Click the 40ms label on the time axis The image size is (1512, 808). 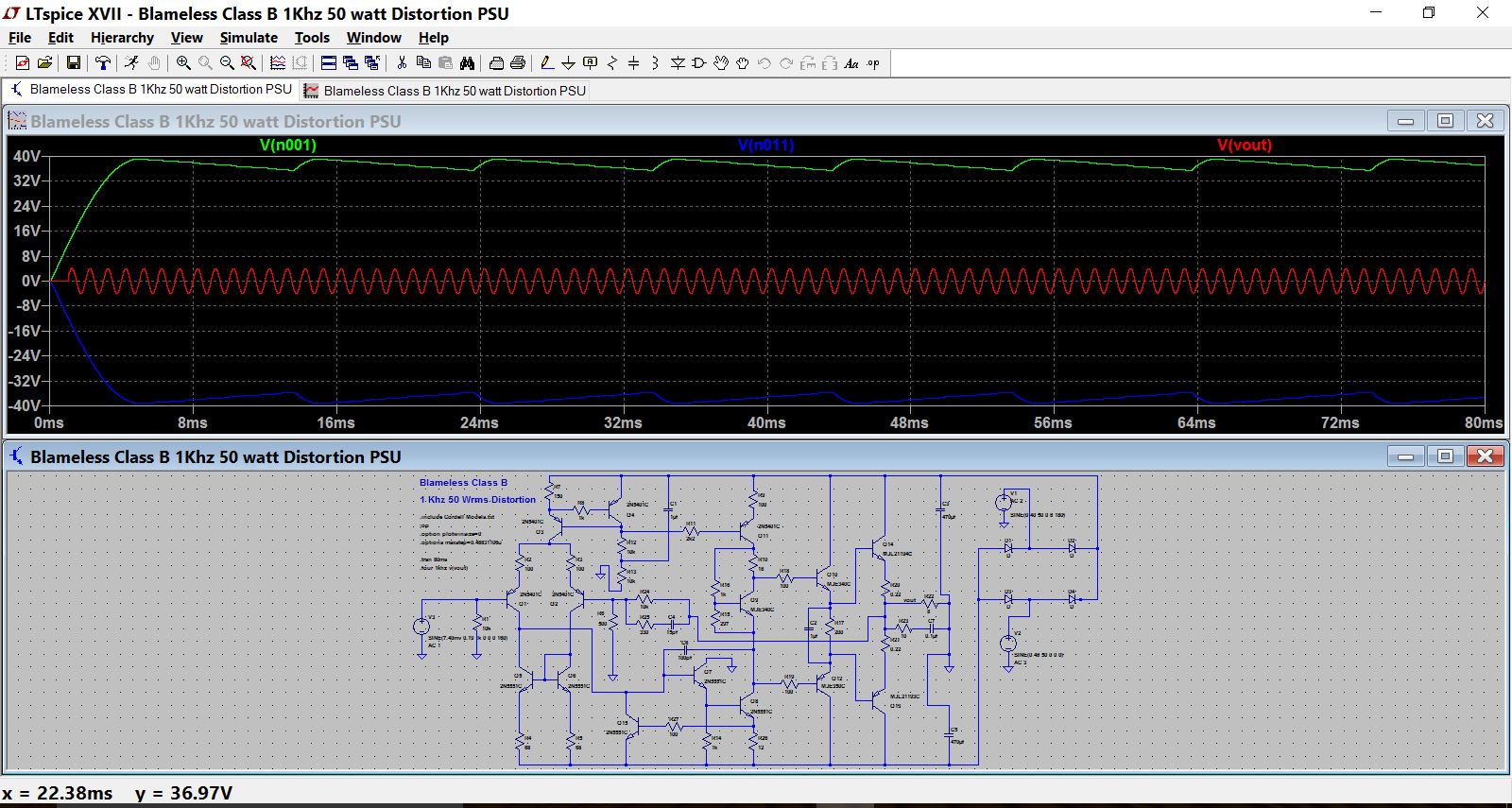766,422
